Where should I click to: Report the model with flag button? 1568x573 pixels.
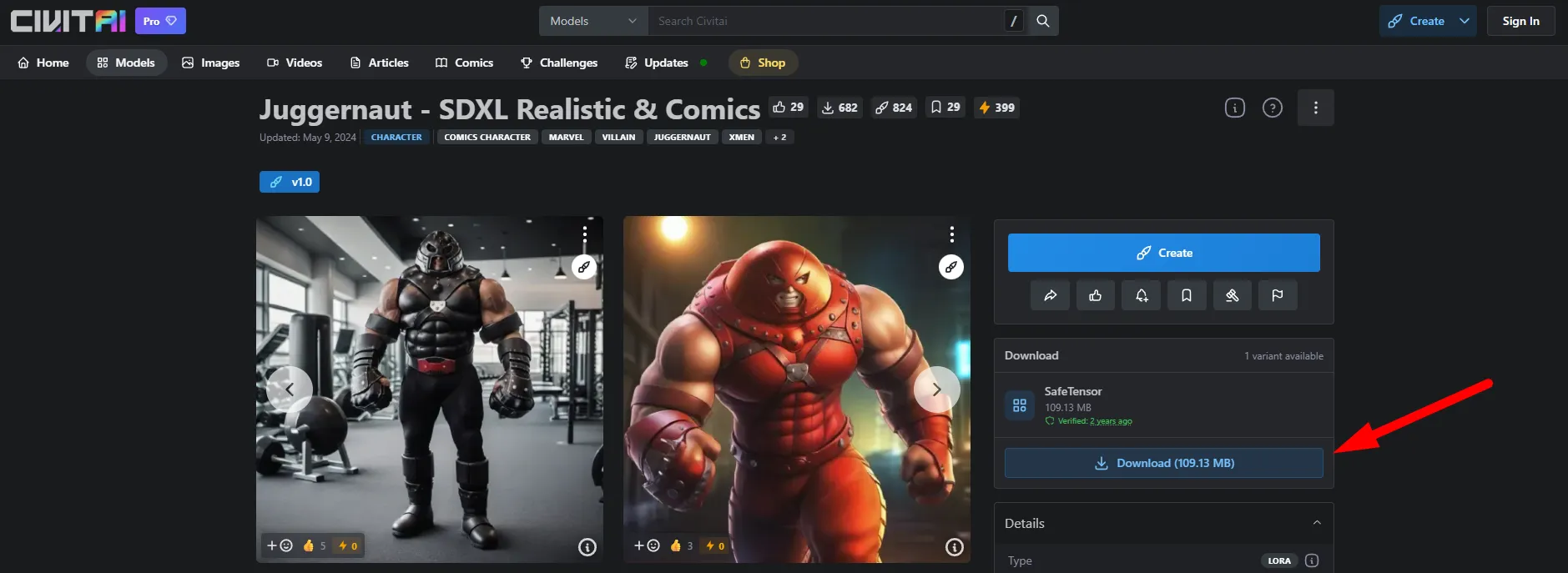coord(1278,295)
